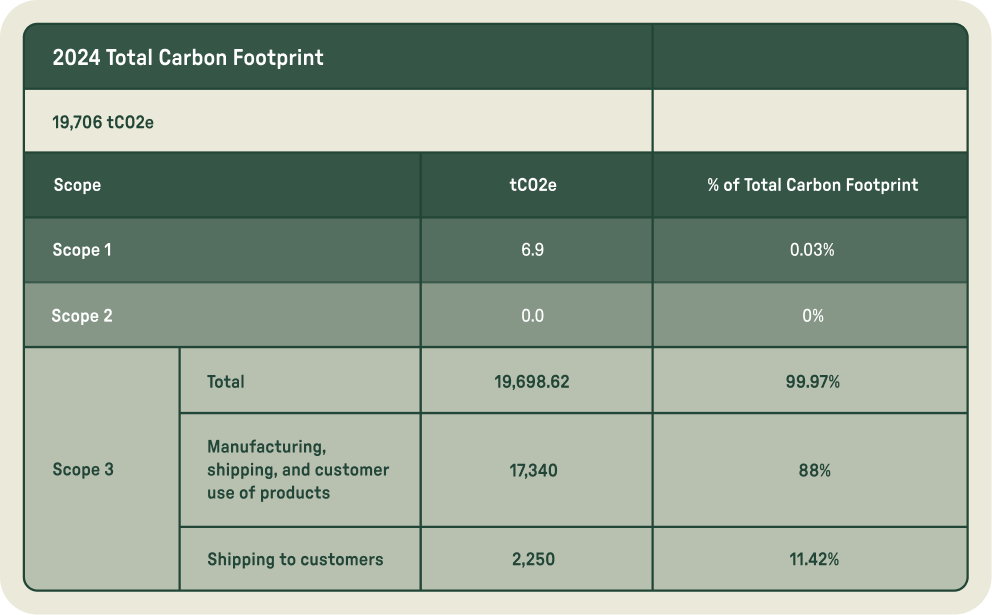Select the "Scope 1" row label

click(82, 250)
